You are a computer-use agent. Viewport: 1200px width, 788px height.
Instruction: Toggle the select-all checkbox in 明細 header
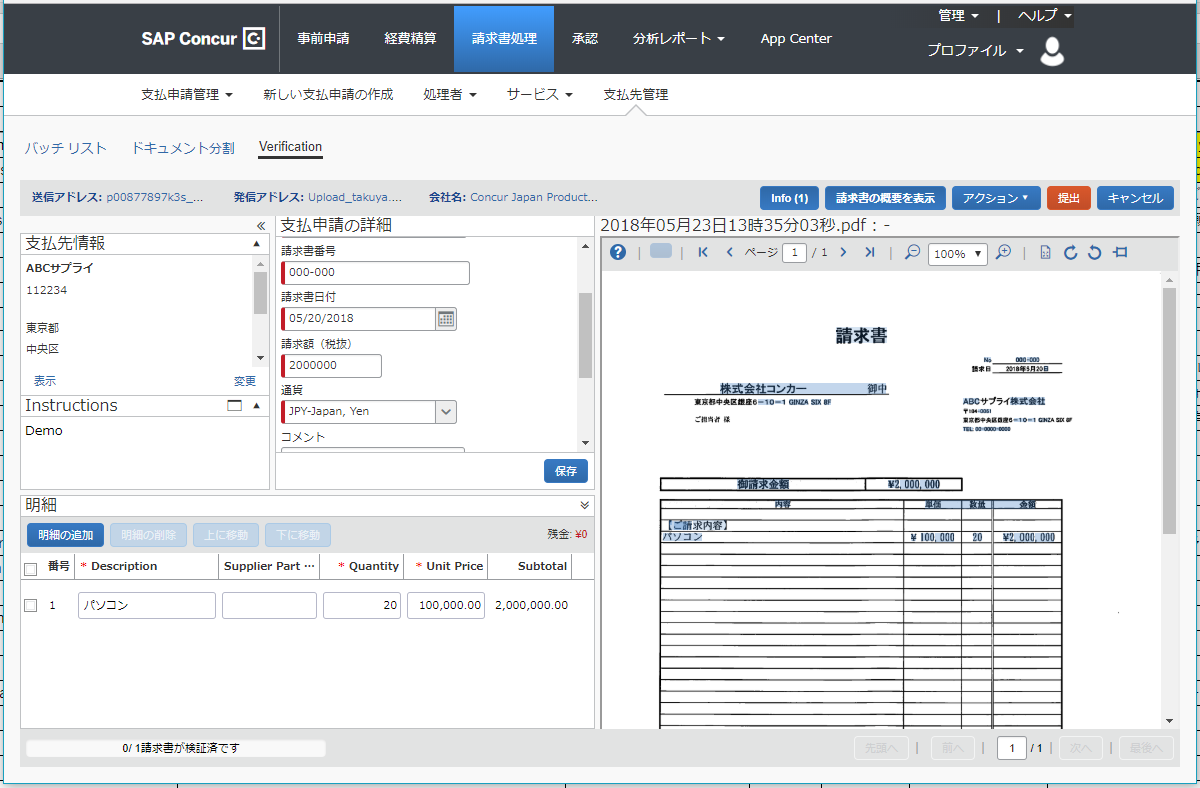30,568
